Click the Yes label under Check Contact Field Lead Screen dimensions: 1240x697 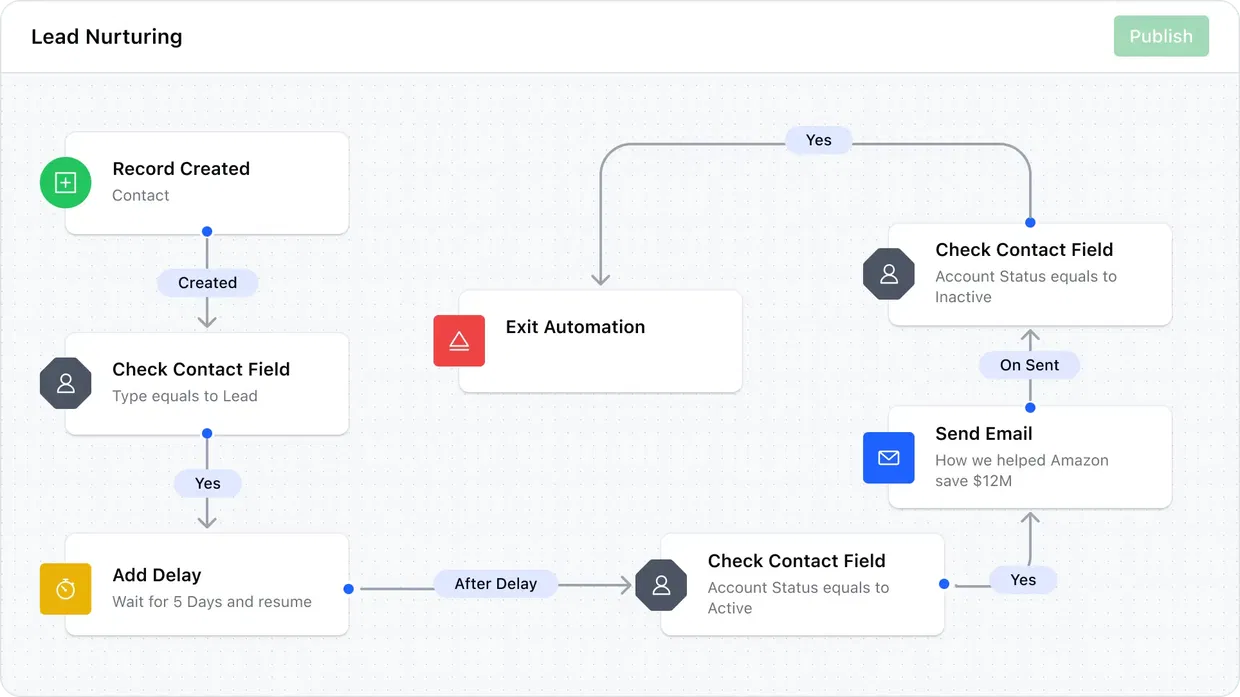[x=207, y=483]
